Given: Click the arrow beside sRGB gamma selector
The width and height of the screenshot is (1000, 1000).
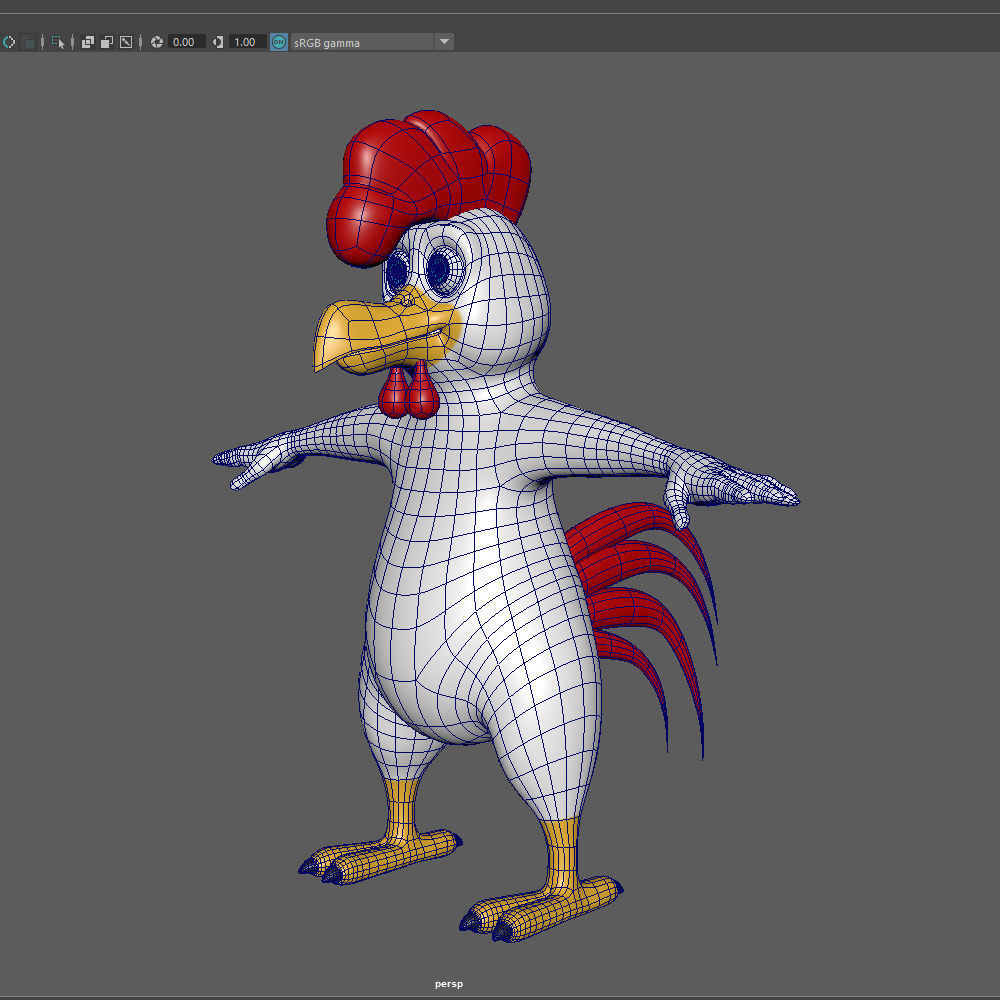Looking at the screenshot, I should point(443,42).
